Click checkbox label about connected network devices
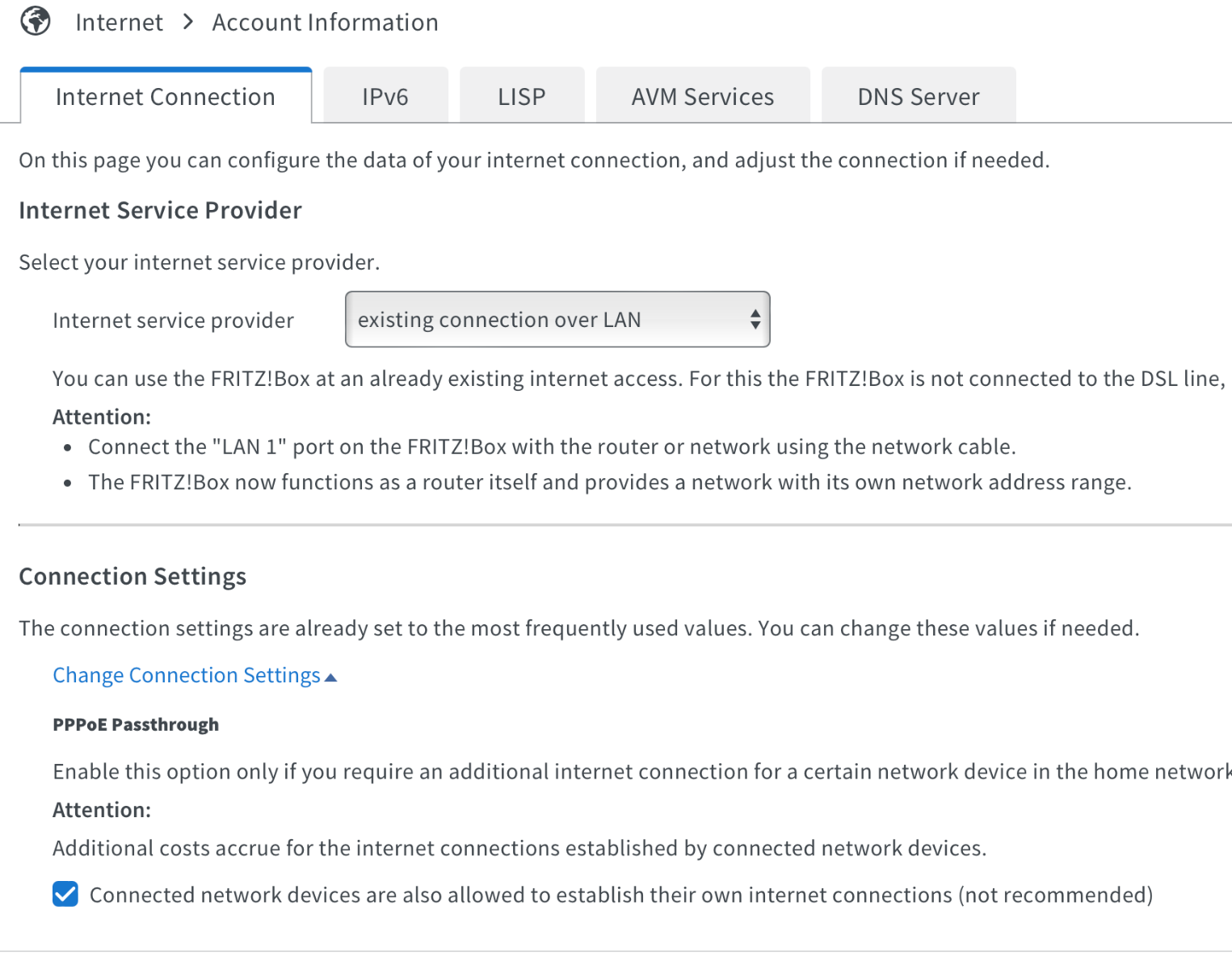The width and height of the screenshot is (1232, 969). pyautogui.click(x=620, y=895)
